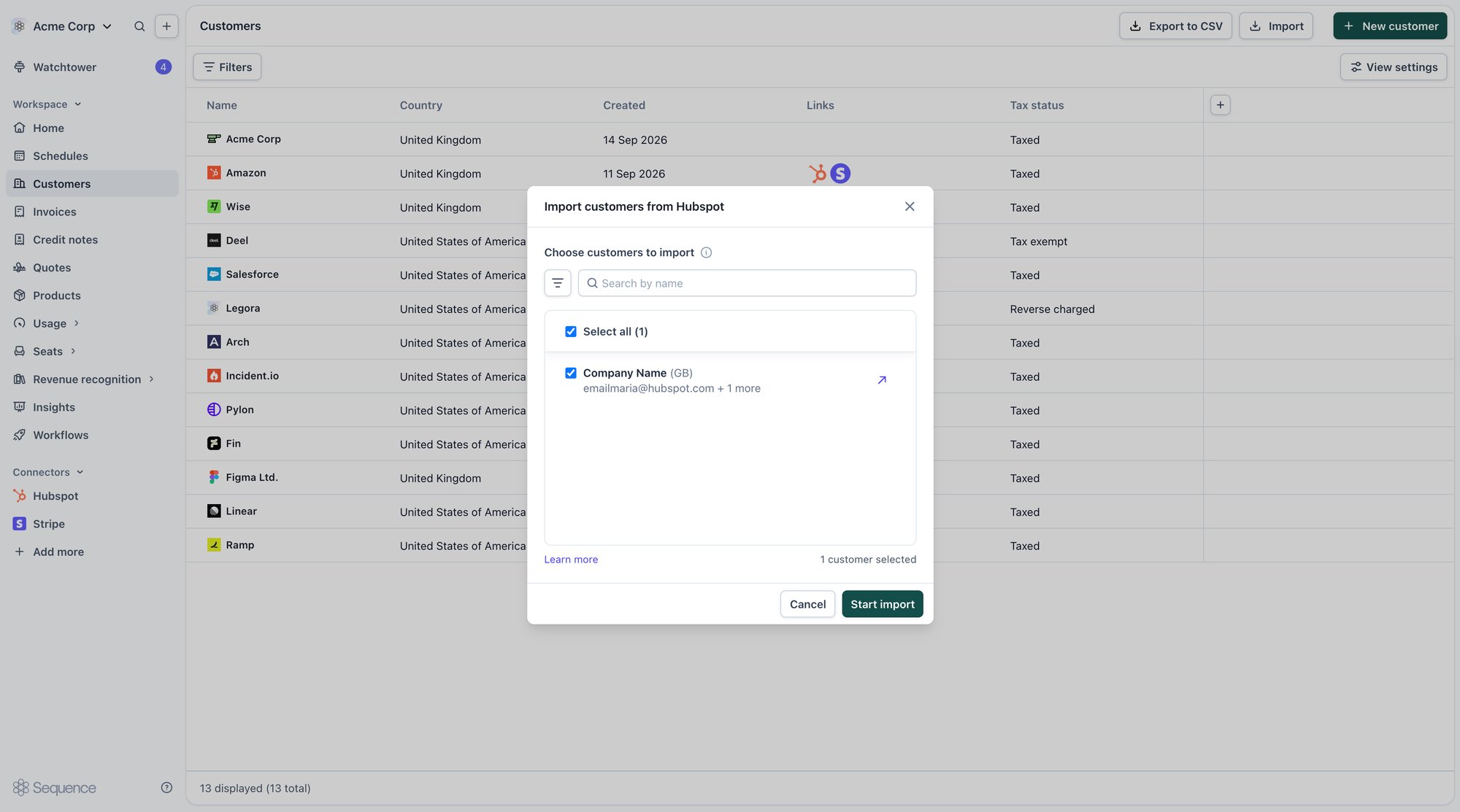Click the Amazon company logo icon

[x=214, y=173]
